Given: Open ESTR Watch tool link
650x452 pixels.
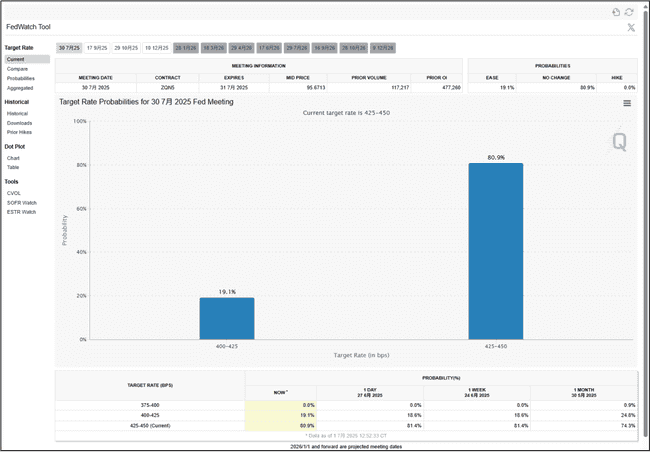Looking at the screenshot, I should pos(21,212).
